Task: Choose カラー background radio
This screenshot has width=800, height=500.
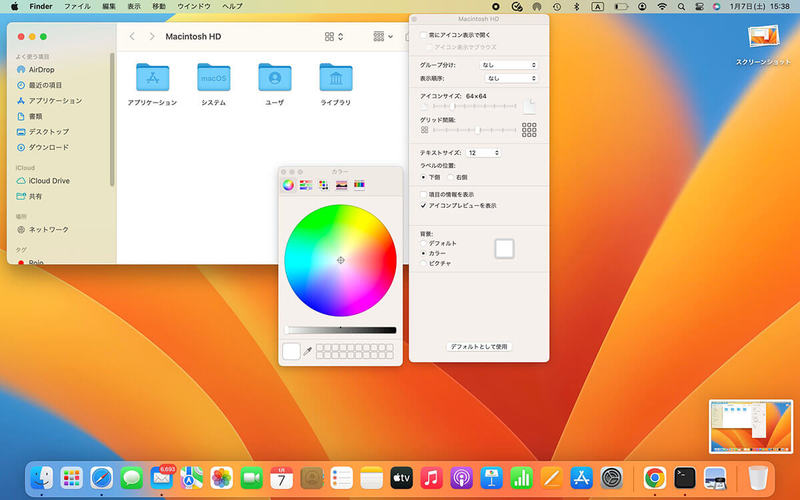Action: click(x=423, y=254)
